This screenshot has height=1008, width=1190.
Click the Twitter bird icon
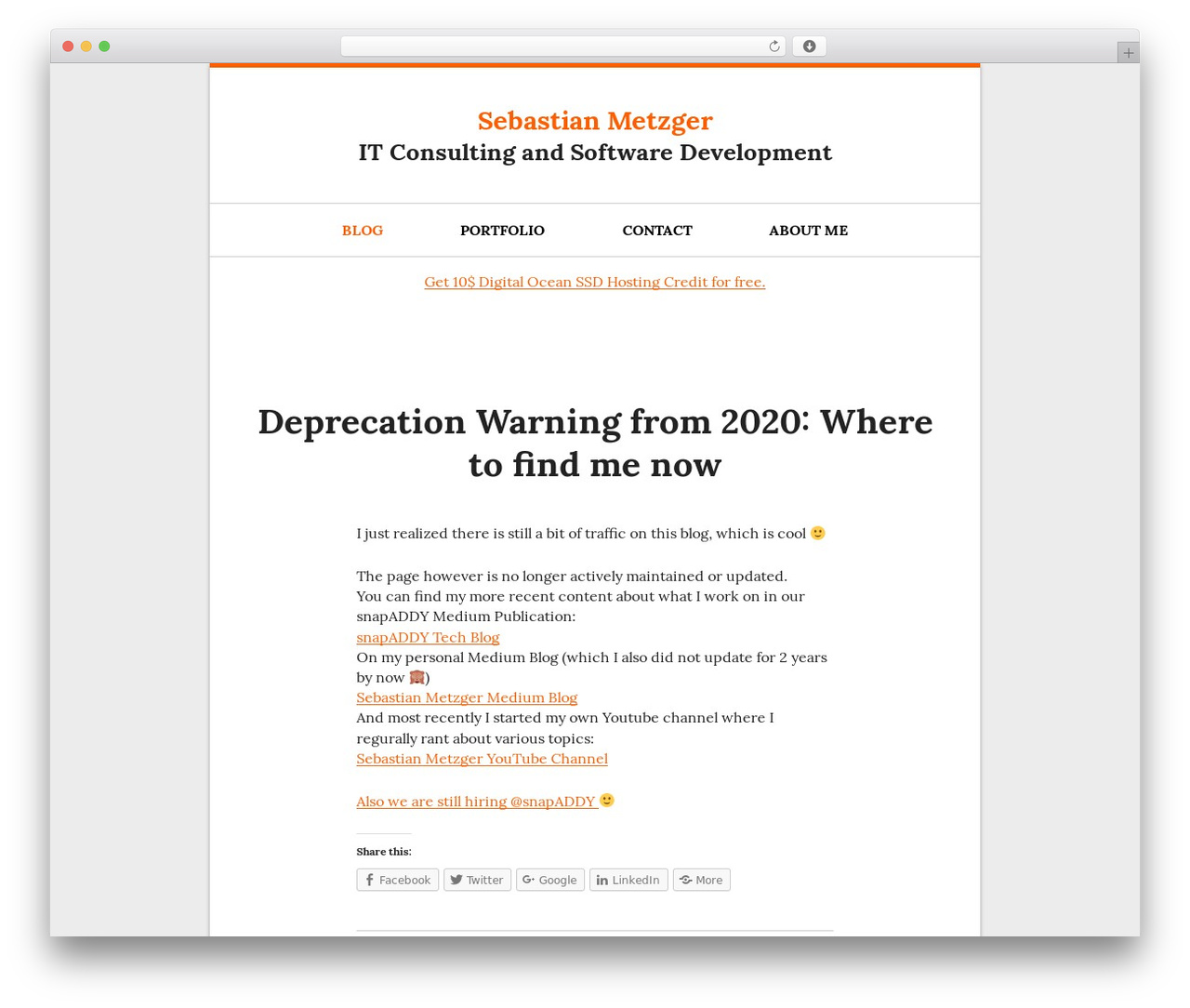click(x=456, y=880)
